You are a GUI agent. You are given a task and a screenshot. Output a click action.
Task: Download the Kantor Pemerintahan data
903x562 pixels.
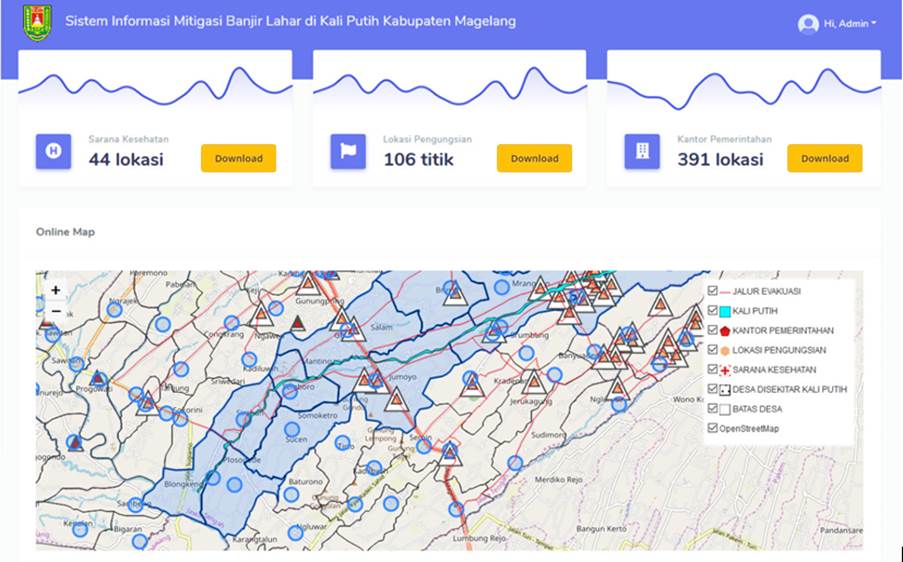click(x=824, y=158)
